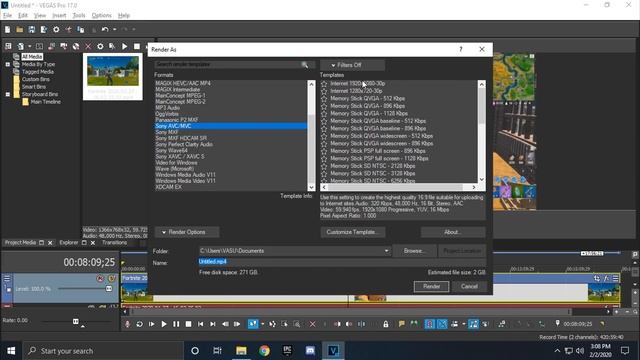
Task: Open project with the folder icon
Action: 20,29
